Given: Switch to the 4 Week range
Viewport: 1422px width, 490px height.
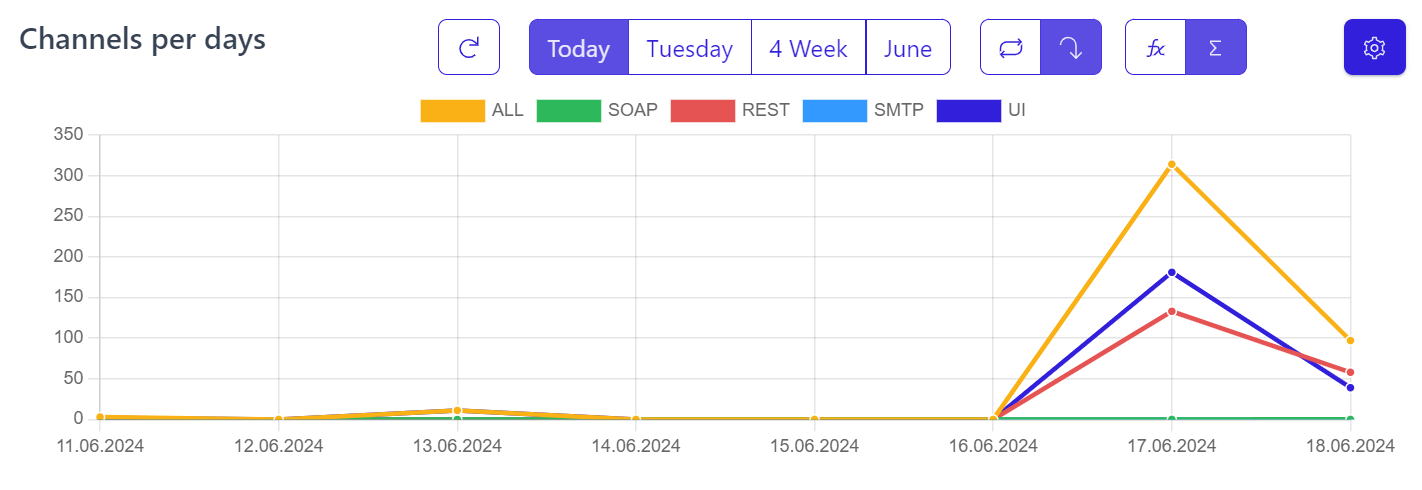Looking at the screenshot, I should click(808, 47).
